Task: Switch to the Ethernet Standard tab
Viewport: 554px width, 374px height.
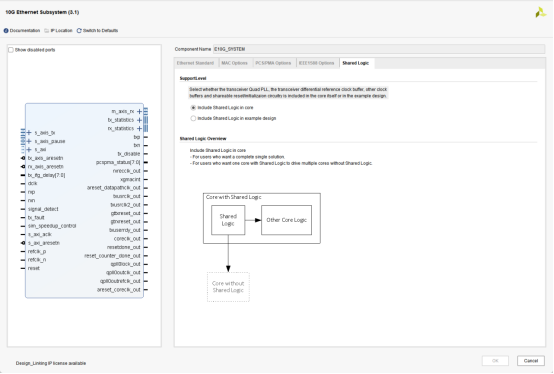Action: click(195, 63)
